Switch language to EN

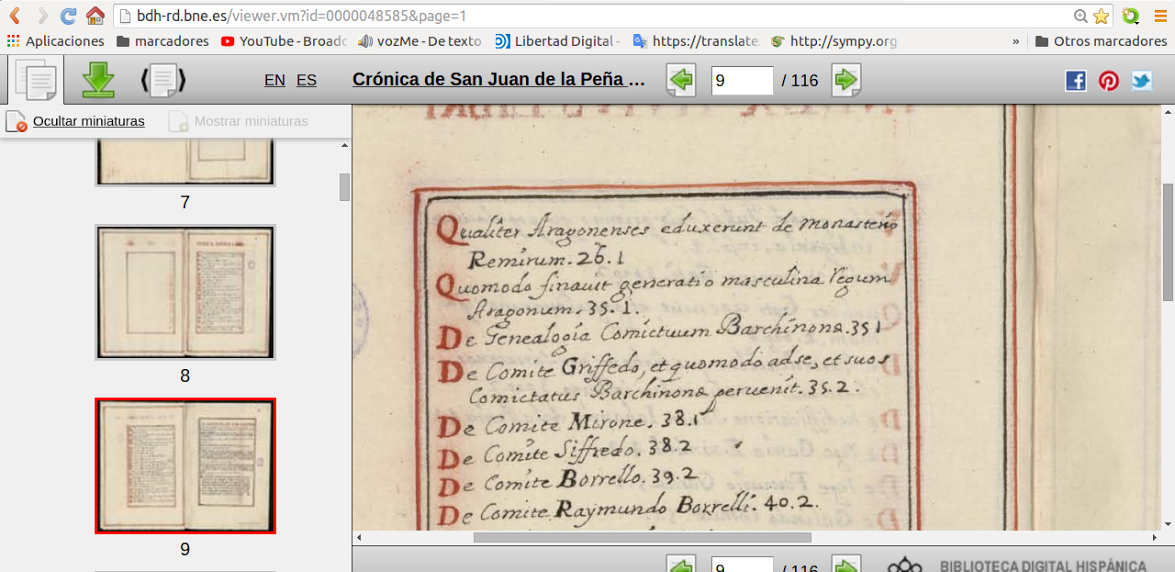(275, 80)
